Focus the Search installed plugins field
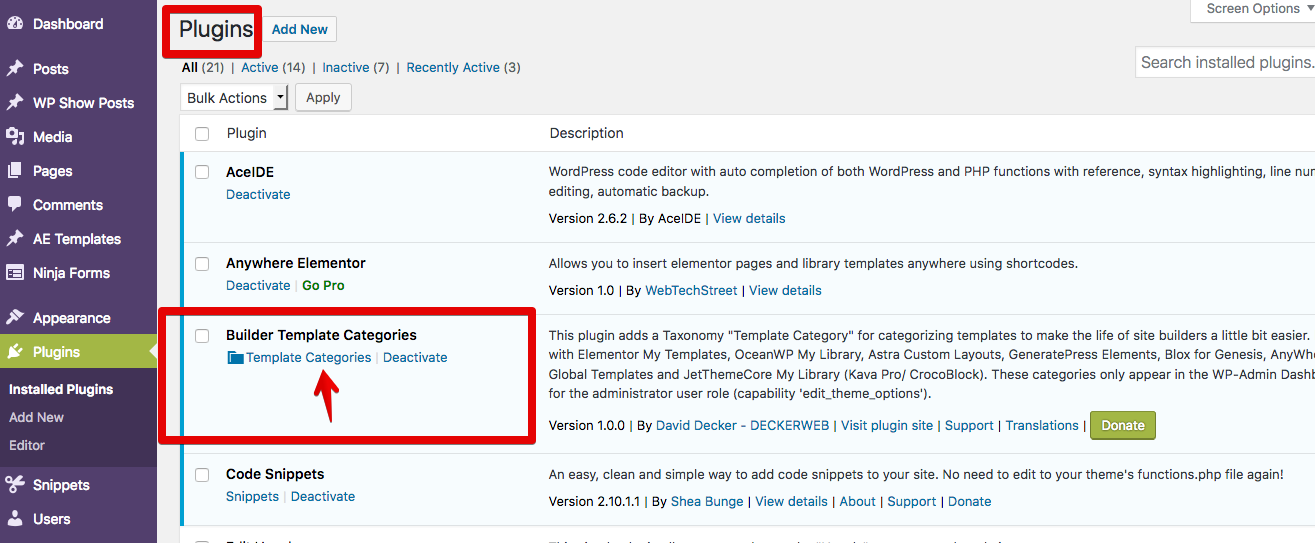The image size is (1315, 543). pos(1226,62)
